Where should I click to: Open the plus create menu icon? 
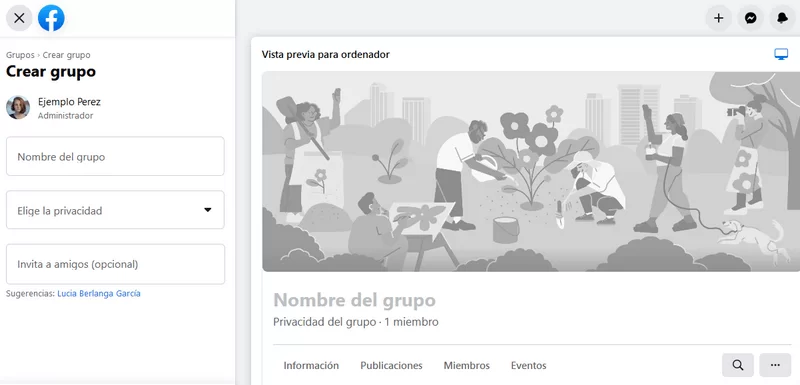pos(718,18)
